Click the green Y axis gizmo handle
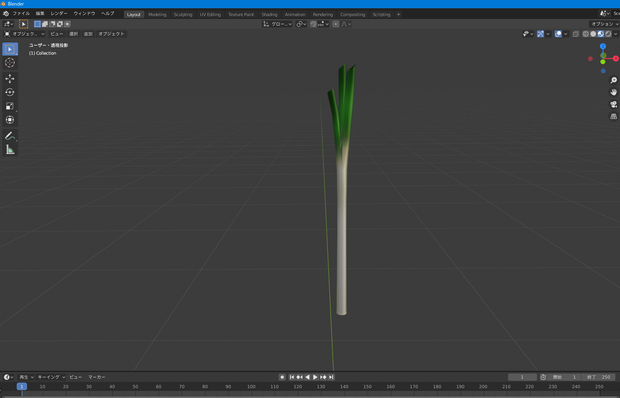This screenshot has height=398, width=620. click(x=603, y=62)
